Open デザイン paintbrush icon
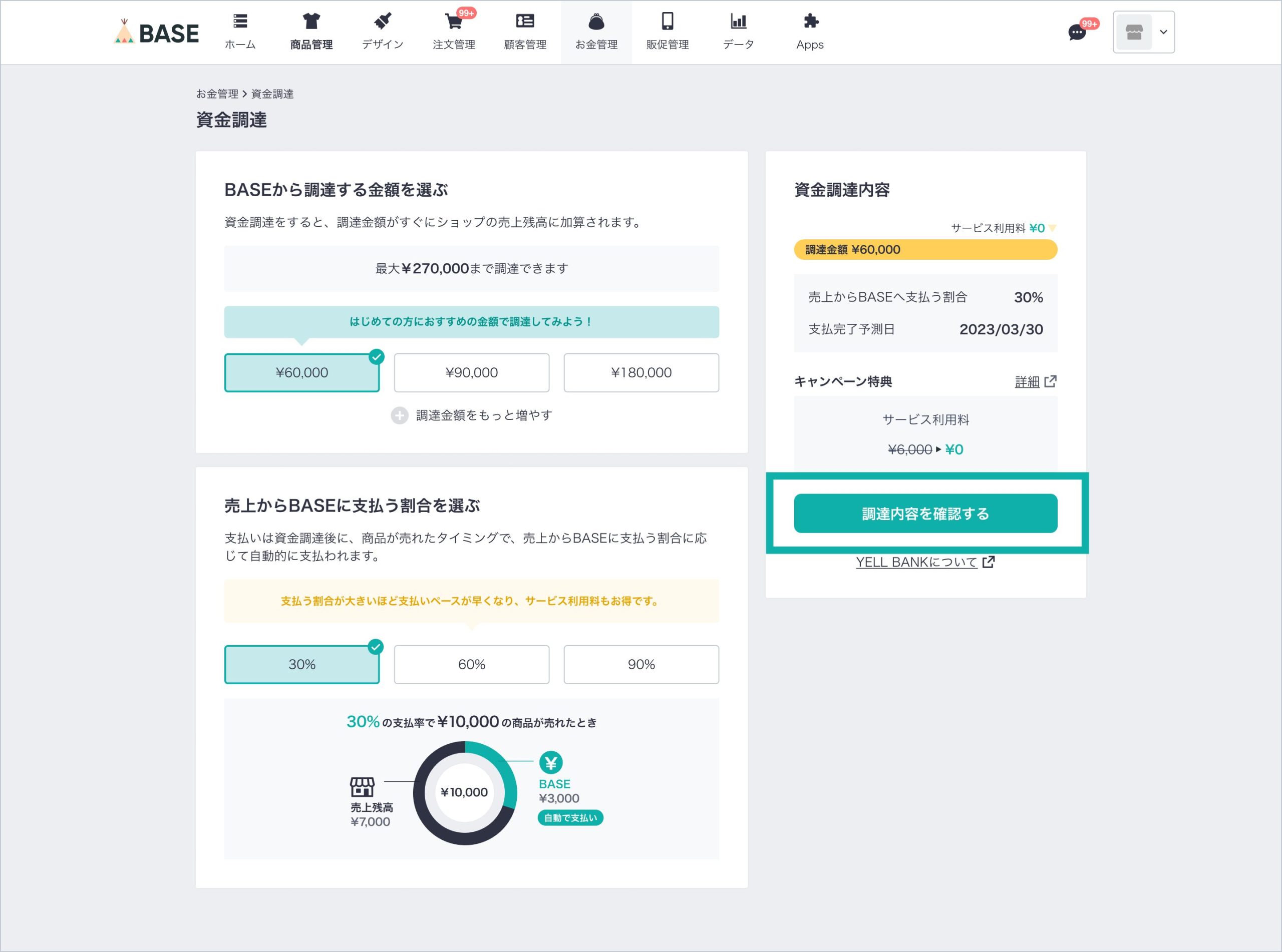Viewport: 1282px width, 952px height. tap(382, 22)
